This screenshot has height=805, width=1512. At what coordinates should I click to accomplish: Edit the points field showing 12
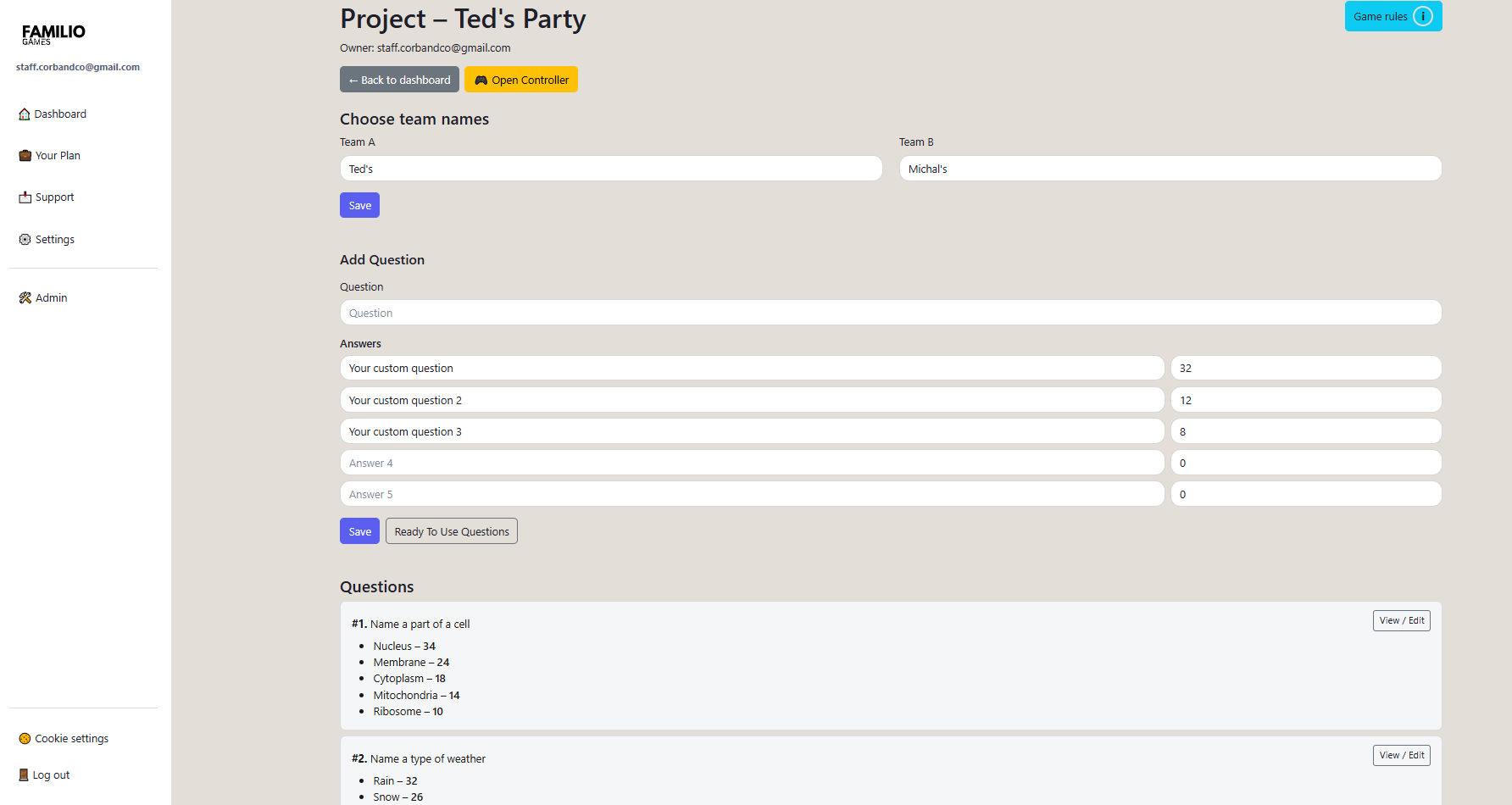[1306, 400]
